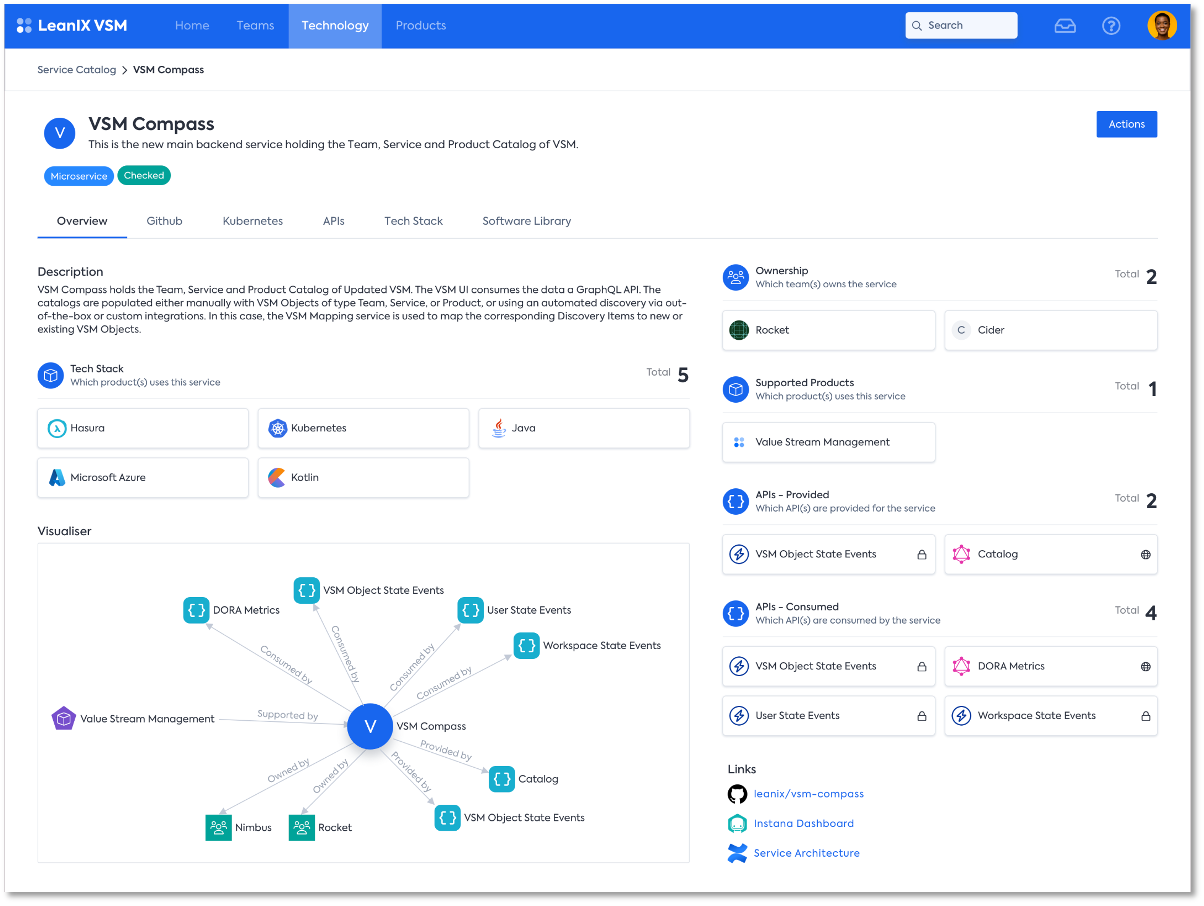The height and width of the screenshot is (906, 1204).
Task: Click the Ownership section team icon
Action: (x=736, y=277)
